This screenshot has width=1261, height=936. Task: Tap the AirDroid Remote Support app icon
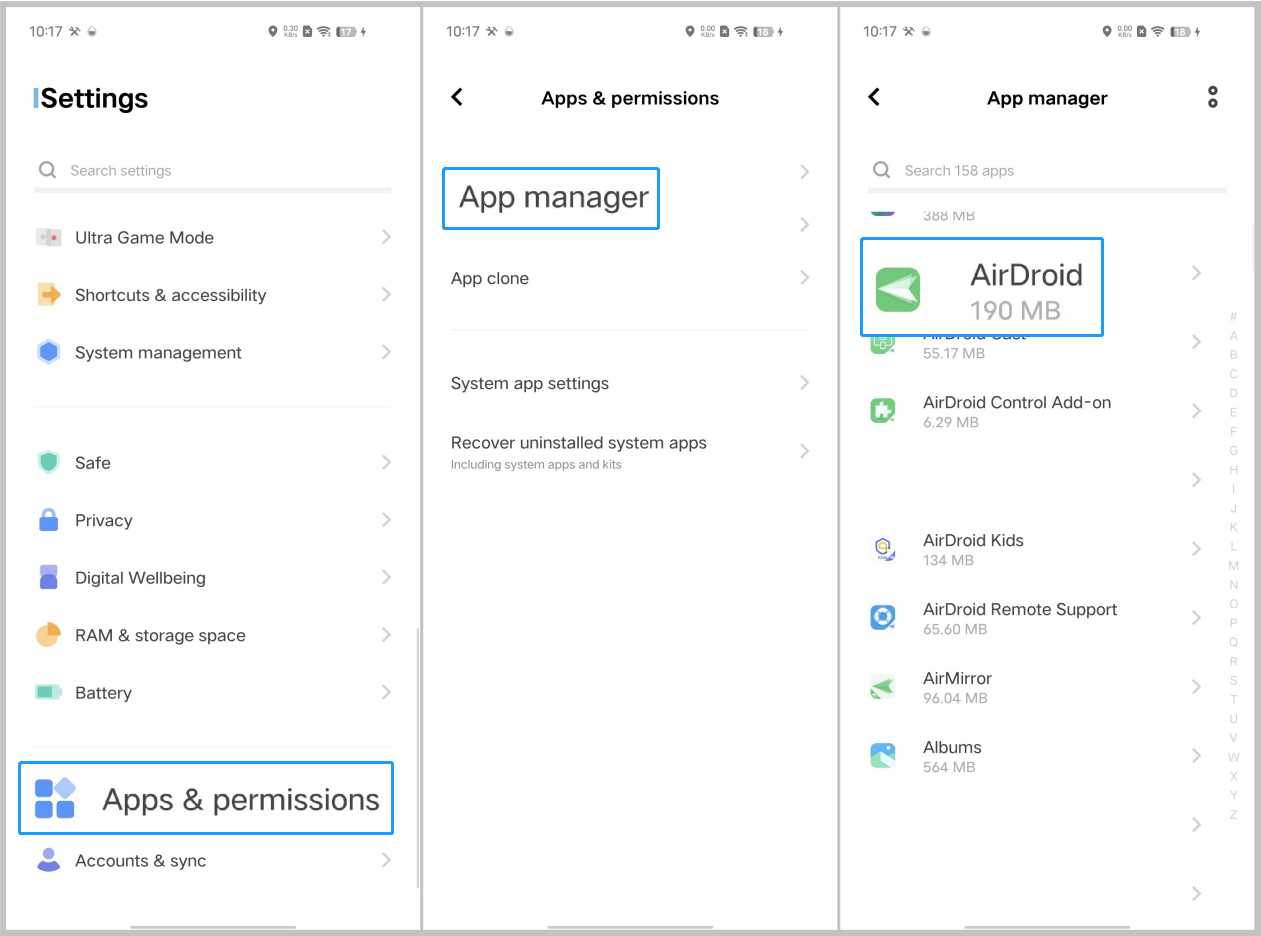coord(883,617)
